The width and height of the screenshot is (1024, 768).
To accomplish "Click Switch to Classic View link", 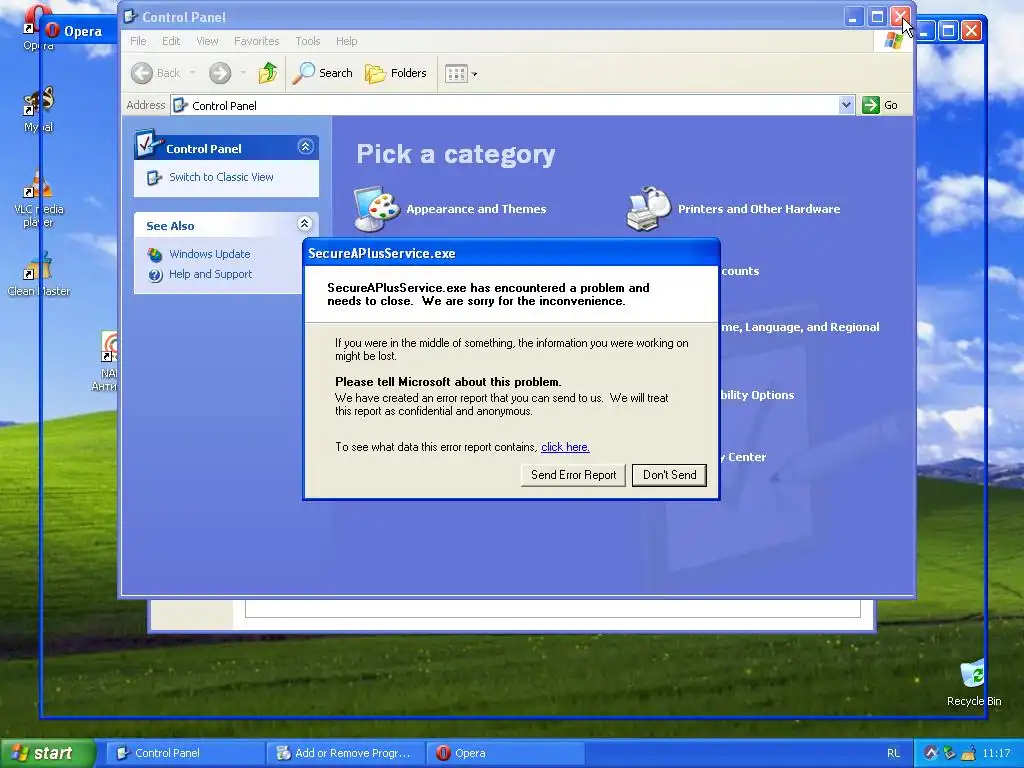I will click(x=221, y=177).
